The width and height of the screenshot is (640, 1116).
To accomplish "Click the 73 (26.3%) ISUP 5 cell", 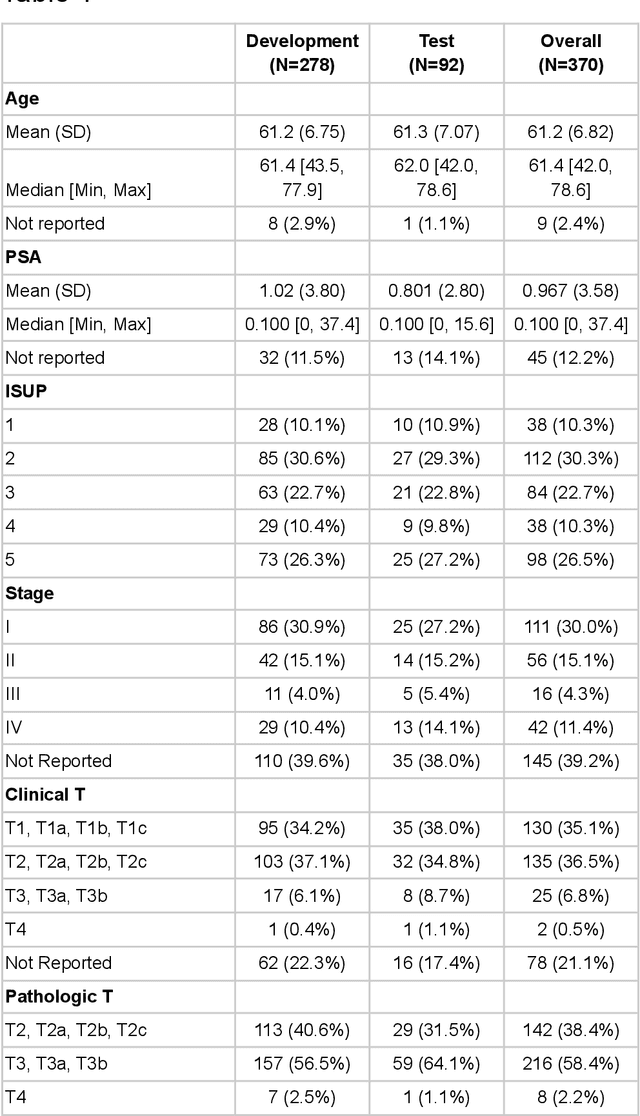I will (x=302, y=559).
